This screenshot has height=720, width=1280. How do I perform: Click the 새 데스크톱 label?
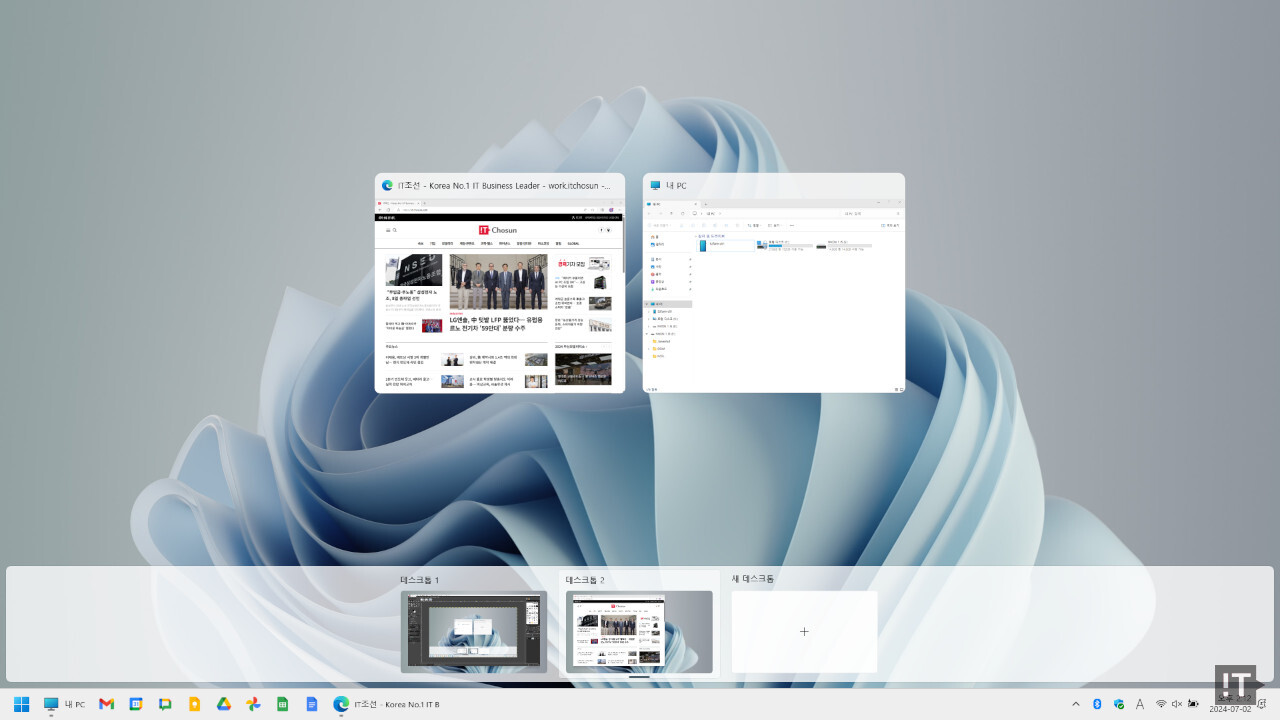(x=753, y=579)
